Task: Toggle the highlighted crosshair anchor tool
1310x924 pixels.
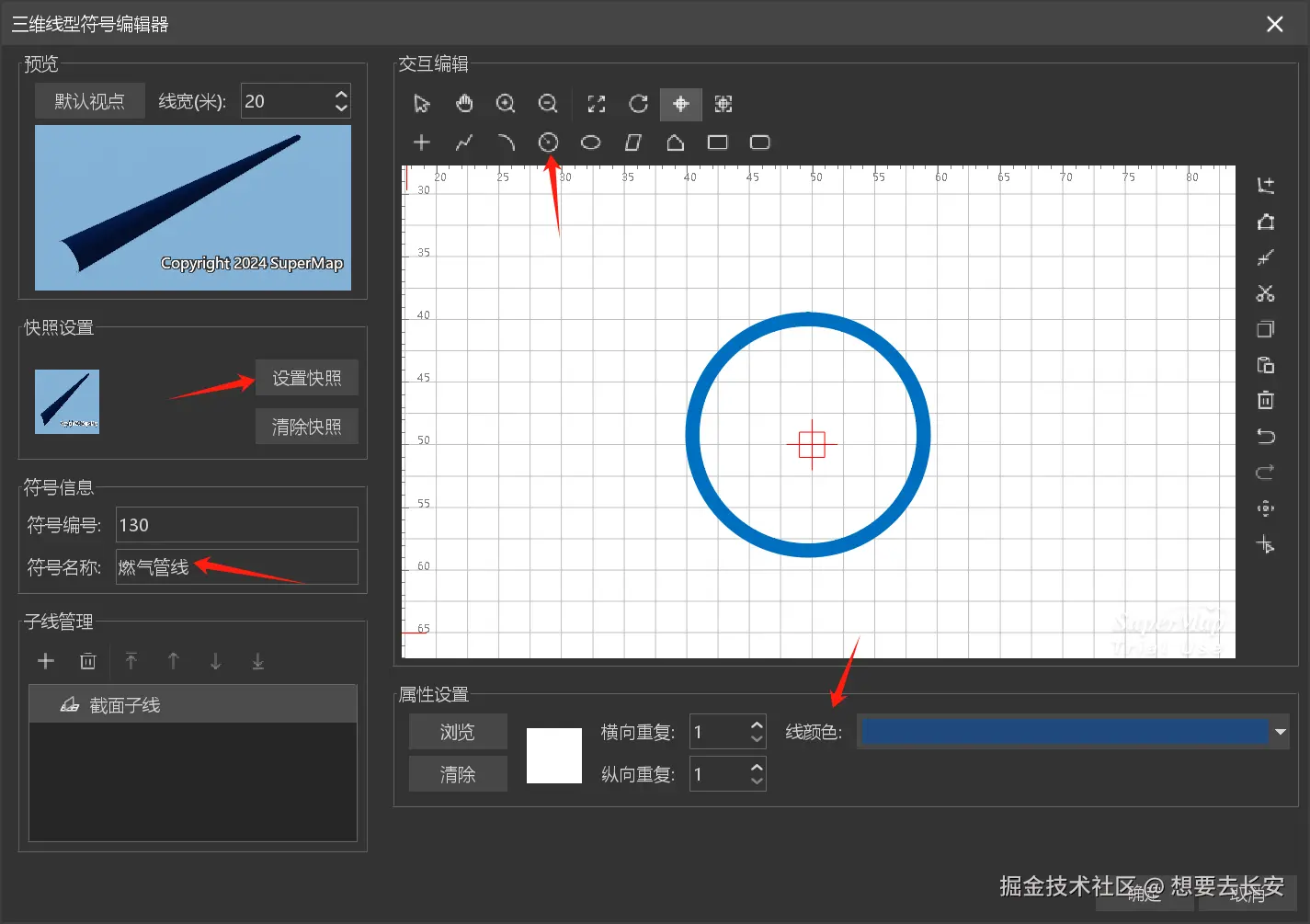Action: pos(681,104)
